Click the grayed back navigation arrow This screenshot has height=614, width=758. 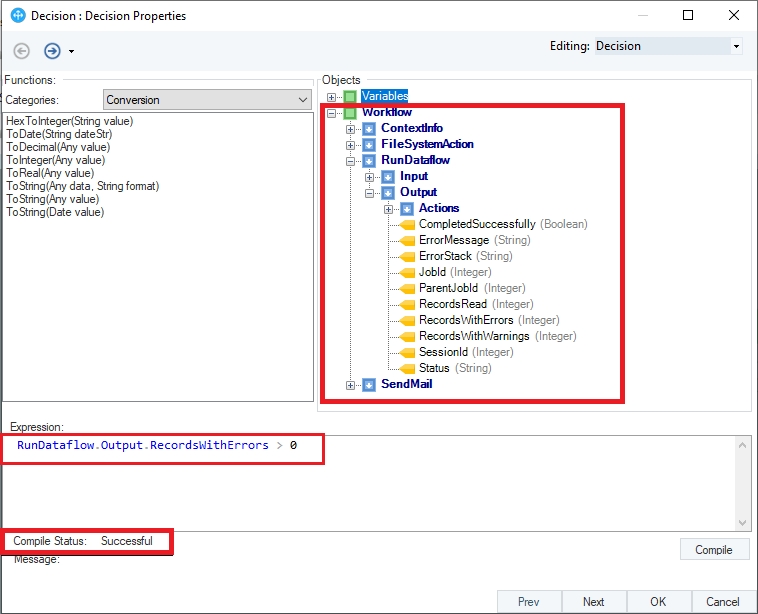22,50
